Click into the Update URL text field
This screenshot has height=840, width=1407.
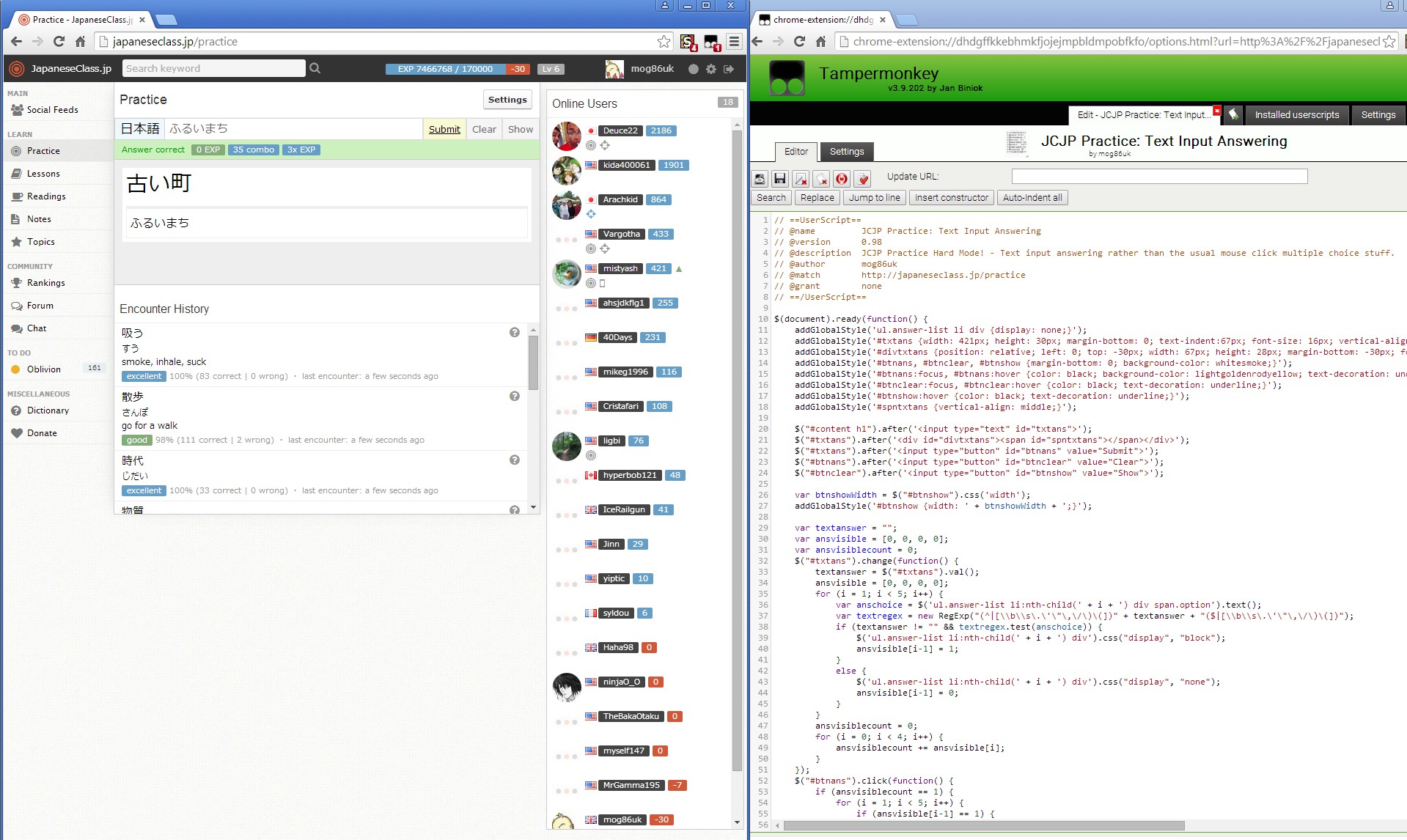pyautogui.click(x=1158, y=177)
